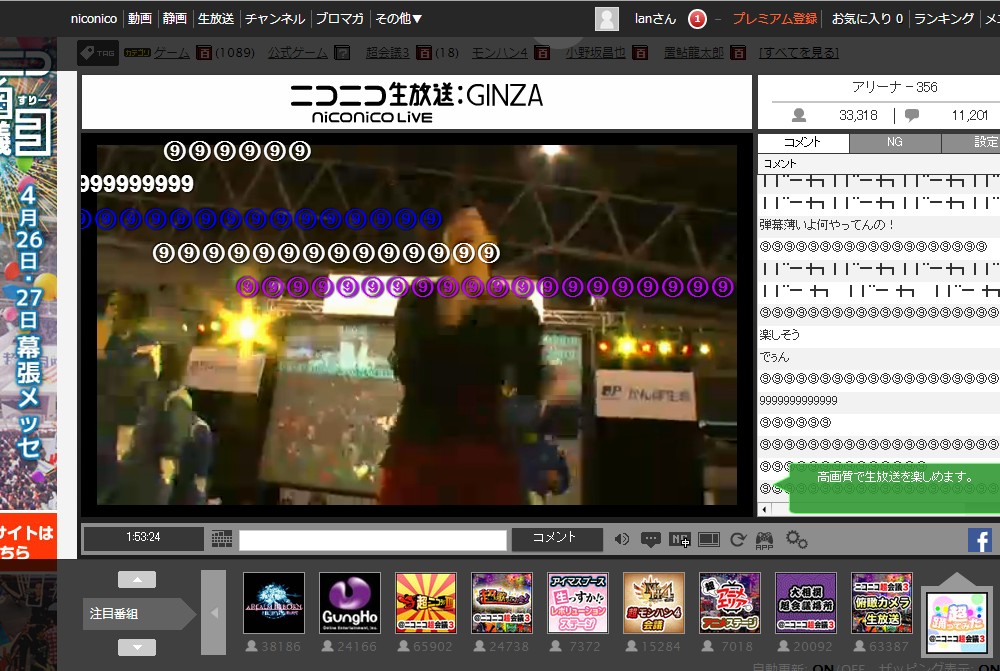The width and height of the screenshot is (1000, 671).
Task: Select the コメント tab in side panel
Action: pyautogui.click(x=803, y=142)
